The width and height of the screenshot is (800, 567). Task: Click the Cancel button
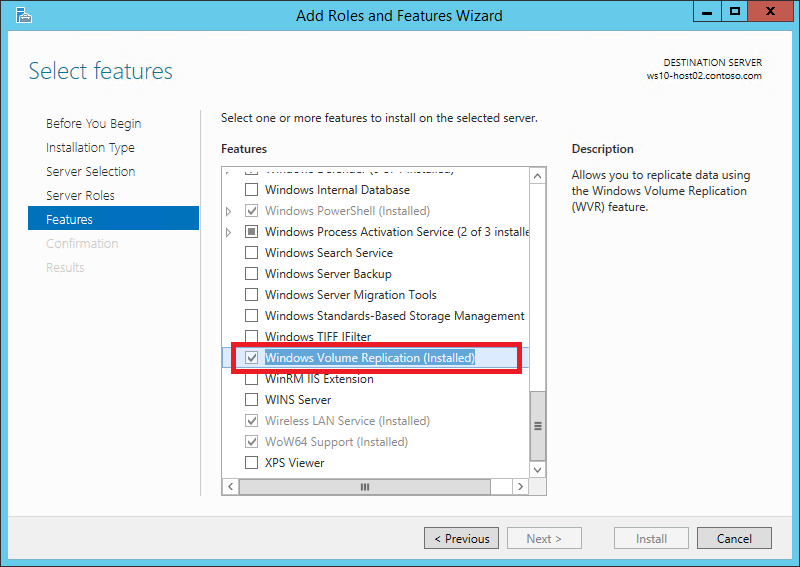pos(734,538)
